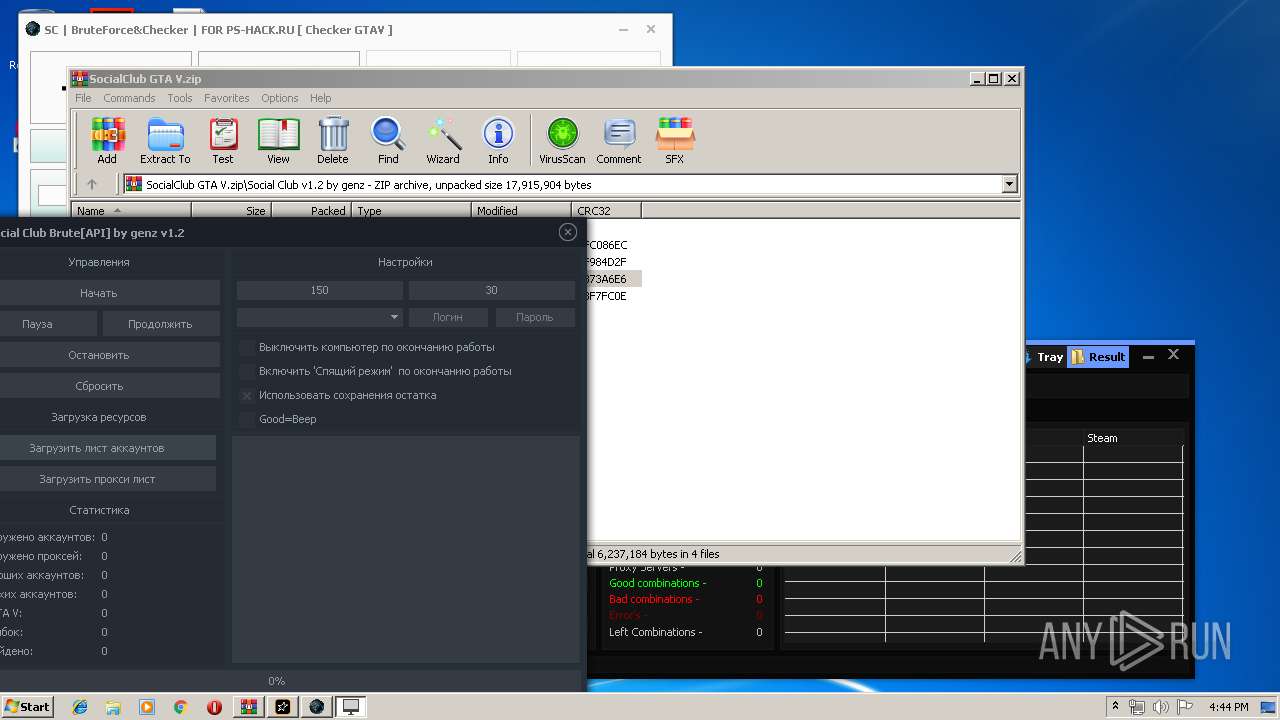Click the Action Center flag tray icon

(1184, 707)
